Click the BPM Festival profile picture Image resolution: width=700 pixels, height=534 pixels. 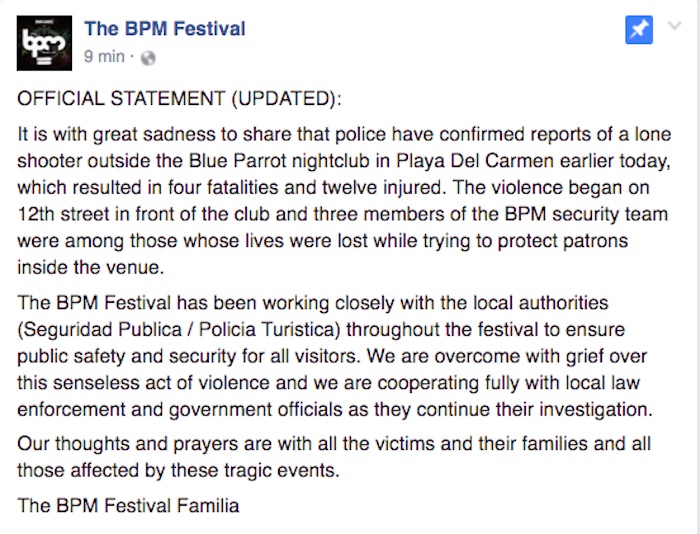[x=44, y=41]
